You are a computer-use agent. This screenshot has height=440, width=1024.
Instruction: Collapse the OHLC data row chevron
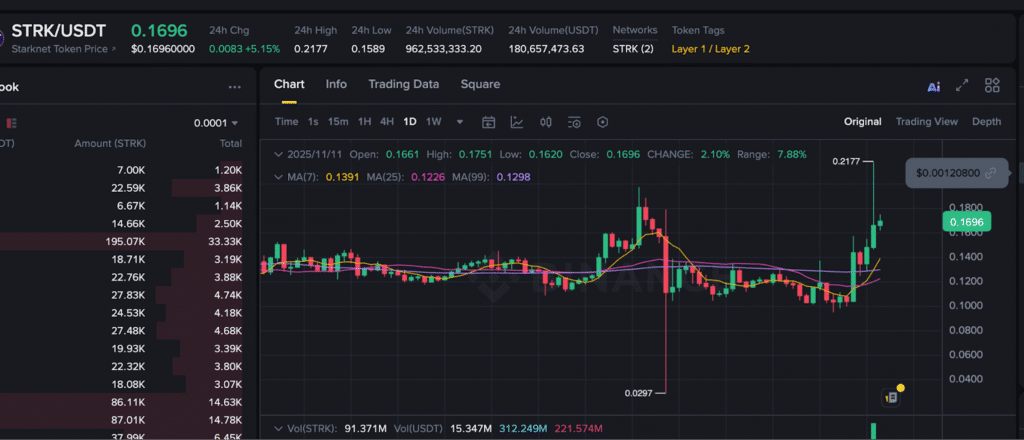point(278,155)
